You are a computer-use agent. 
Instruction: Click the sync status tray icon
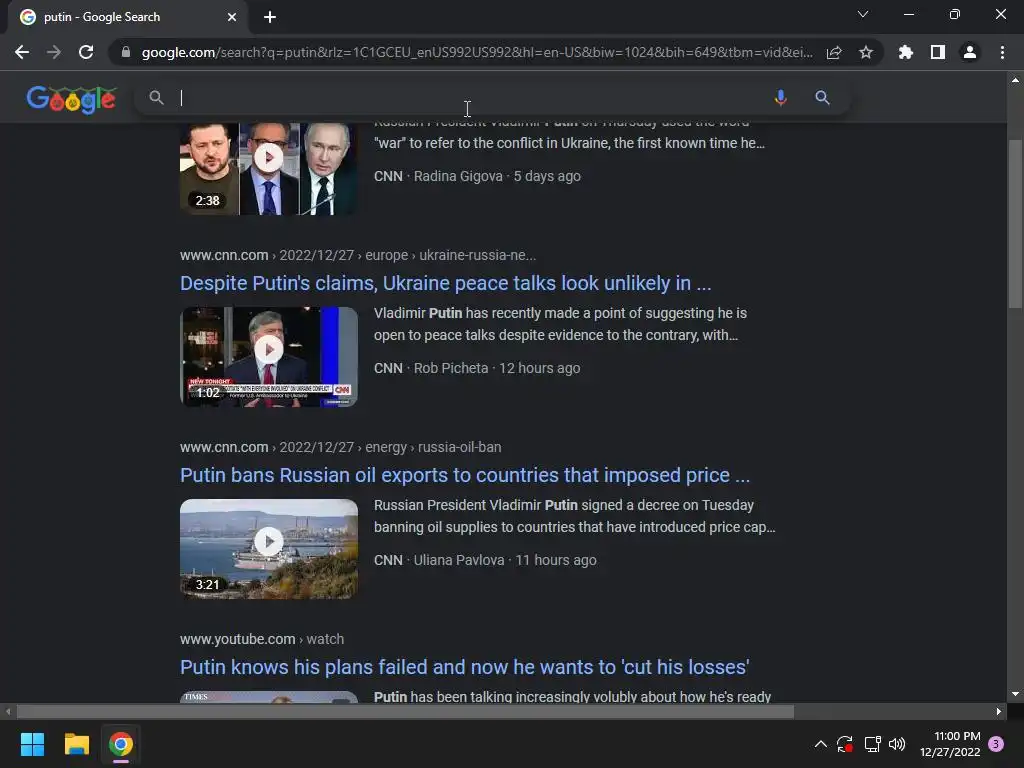point(844,744)
